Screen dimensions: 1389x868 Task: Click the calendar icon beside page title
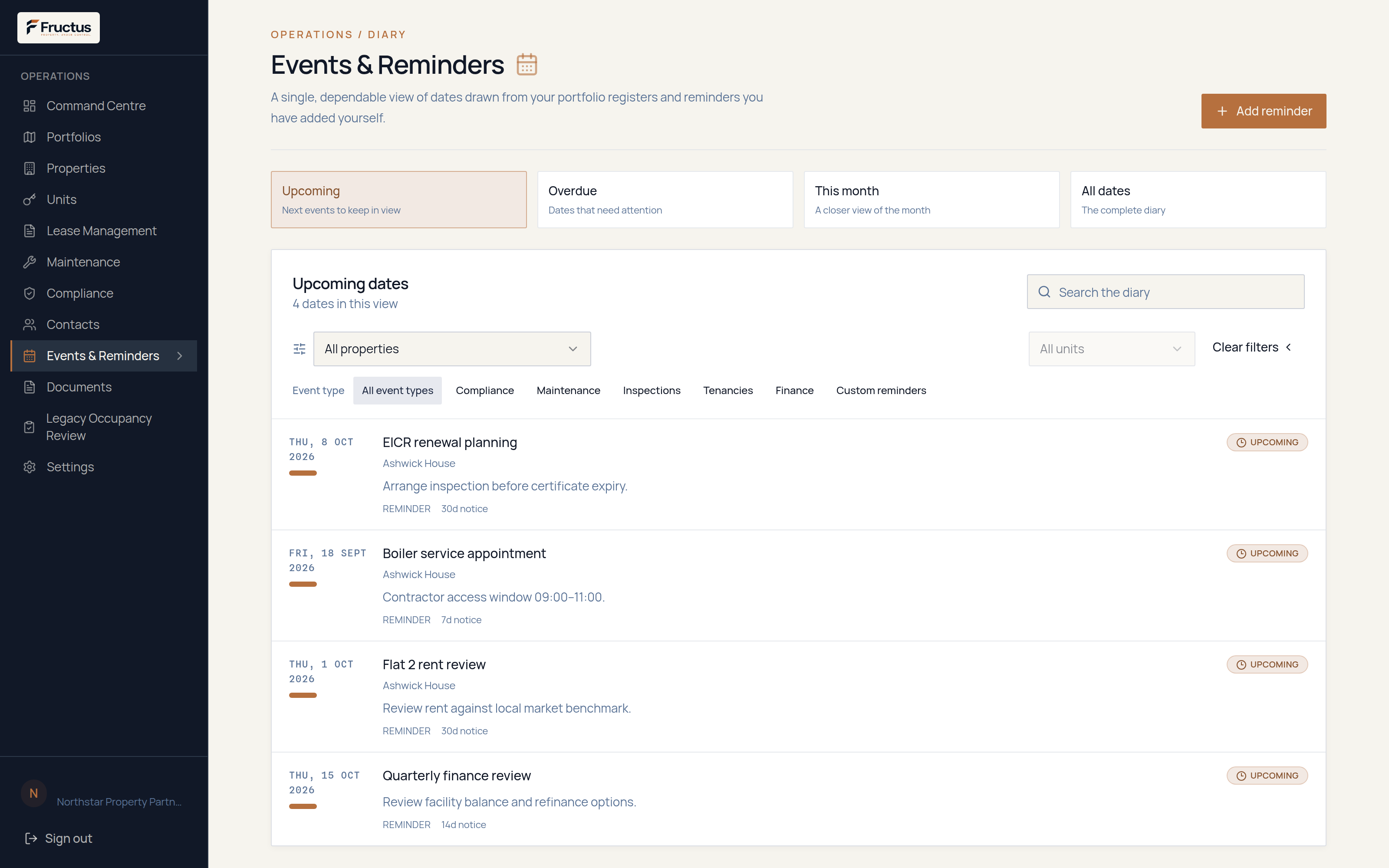point(527,64)
